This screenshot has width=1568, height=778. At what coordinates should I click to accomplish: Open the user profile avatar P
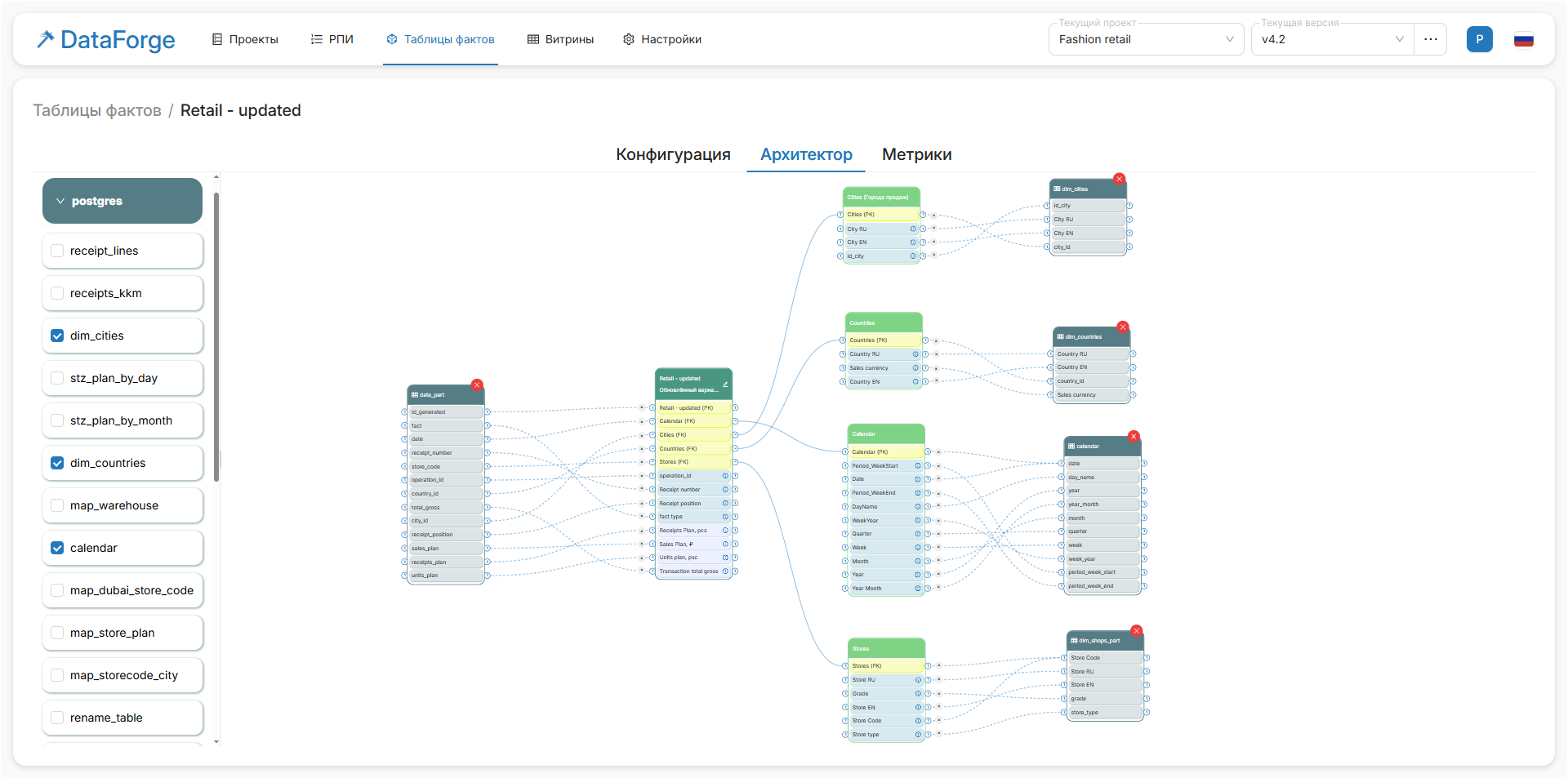click(1480, 39)
